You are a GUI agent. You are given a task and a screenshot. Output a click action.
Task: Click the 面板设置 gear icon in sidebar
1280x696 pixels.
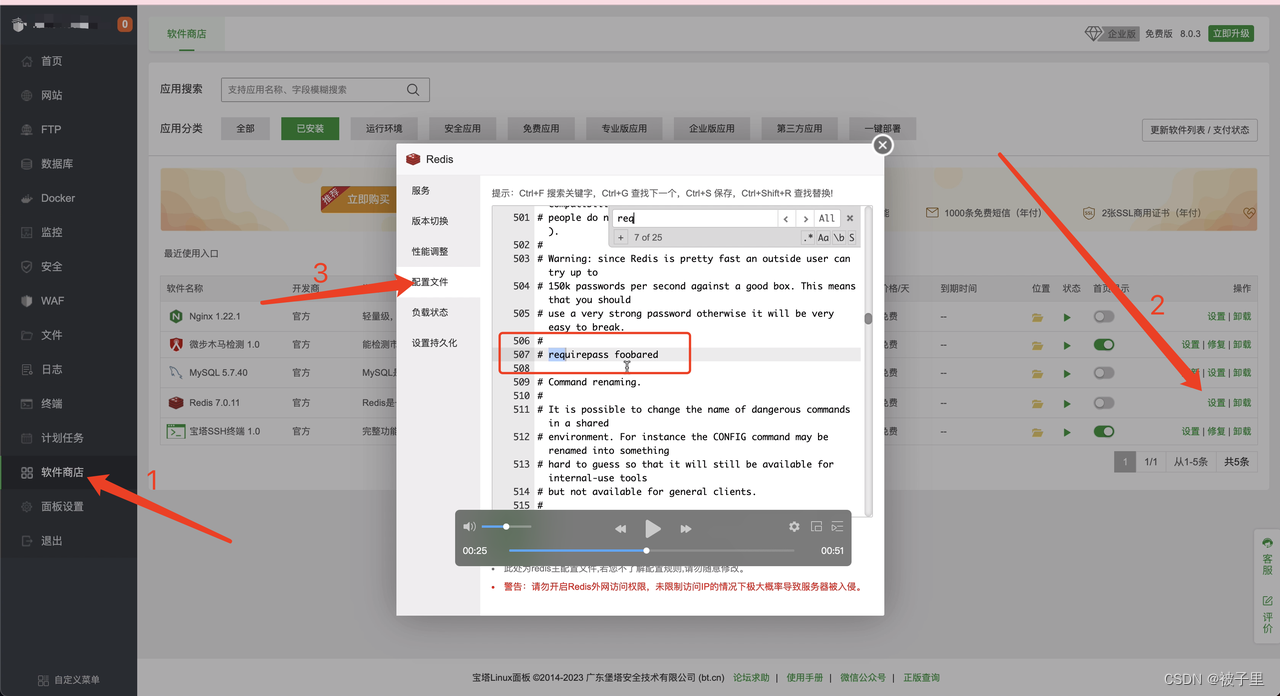(27, 506)
